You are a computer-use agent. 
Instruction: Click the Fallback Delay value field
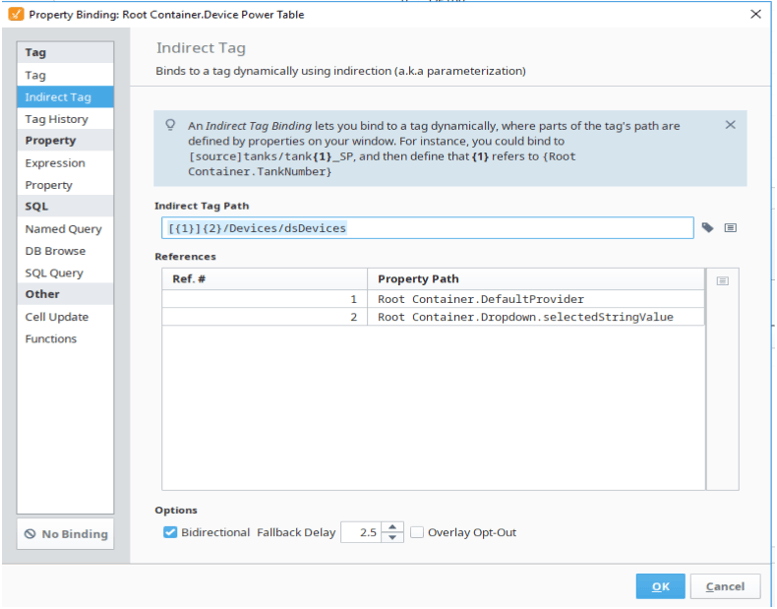tap(361, 532)
